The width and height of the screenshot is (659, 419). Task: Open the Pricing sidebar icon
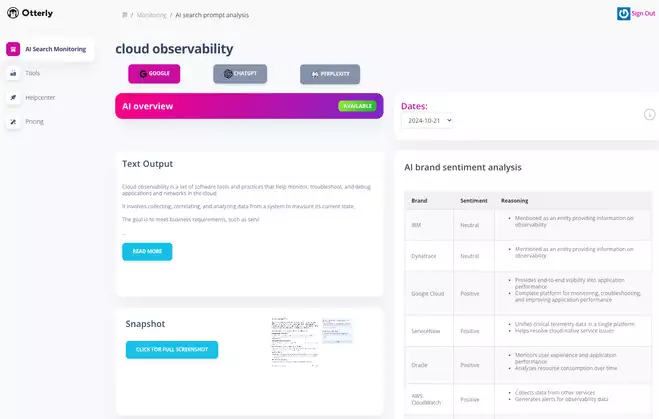[13, 122]
